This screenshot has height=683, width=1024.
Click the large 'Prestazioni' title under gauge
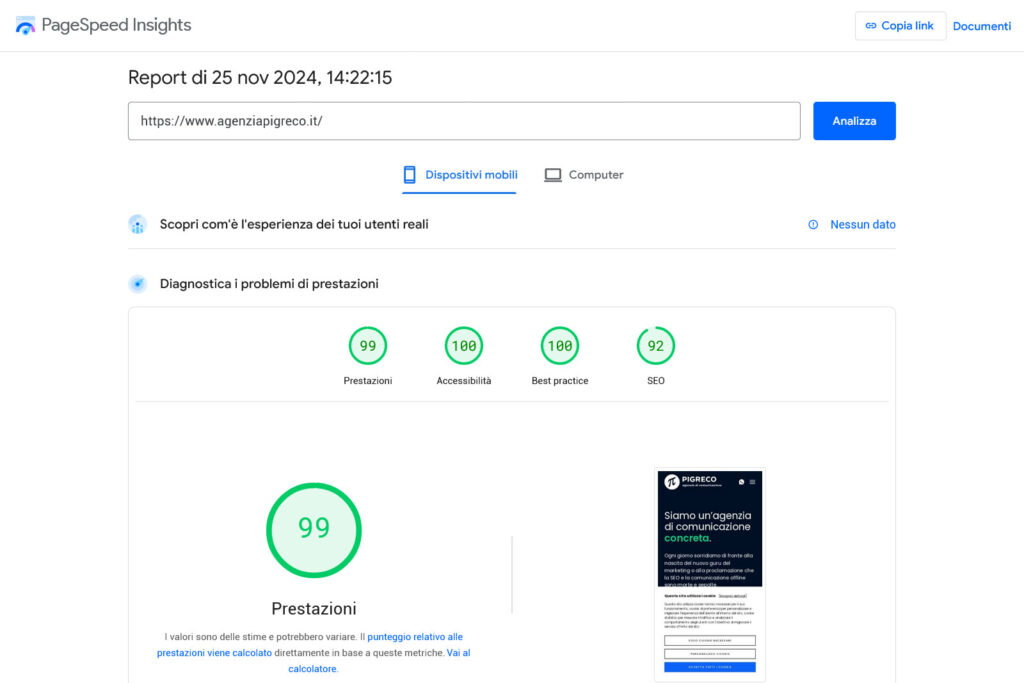(x=314, y=609)
